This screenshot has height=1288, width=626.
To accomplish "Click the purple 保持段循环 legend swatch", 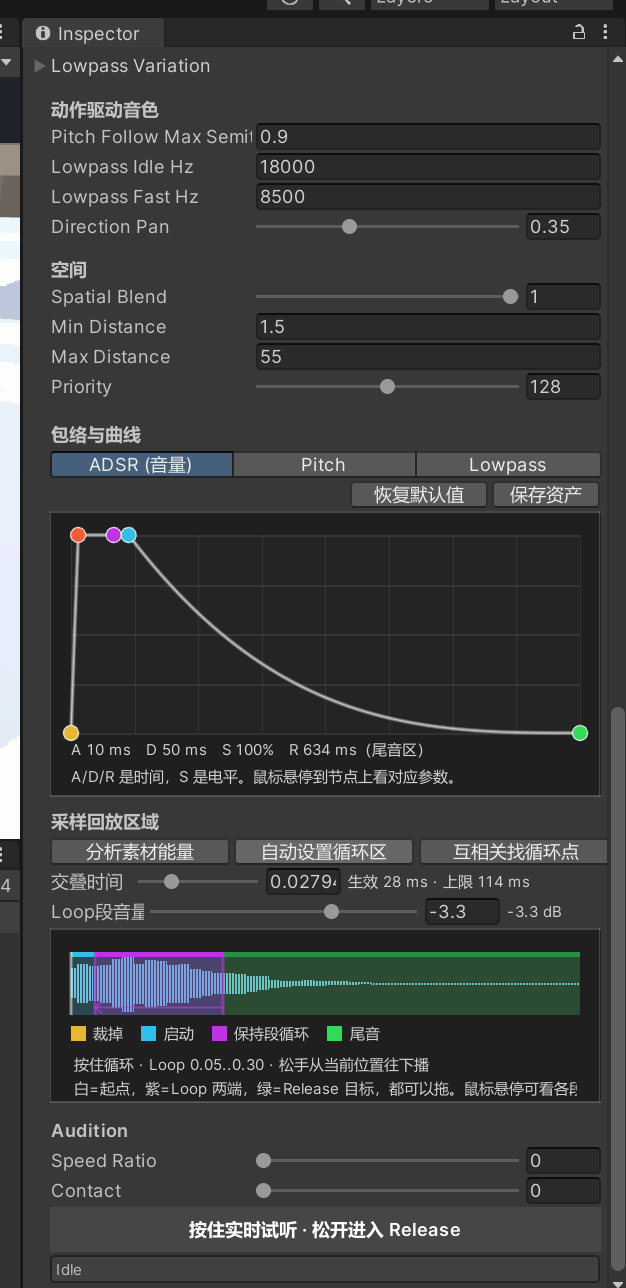I will click(x=219, y=1034).
